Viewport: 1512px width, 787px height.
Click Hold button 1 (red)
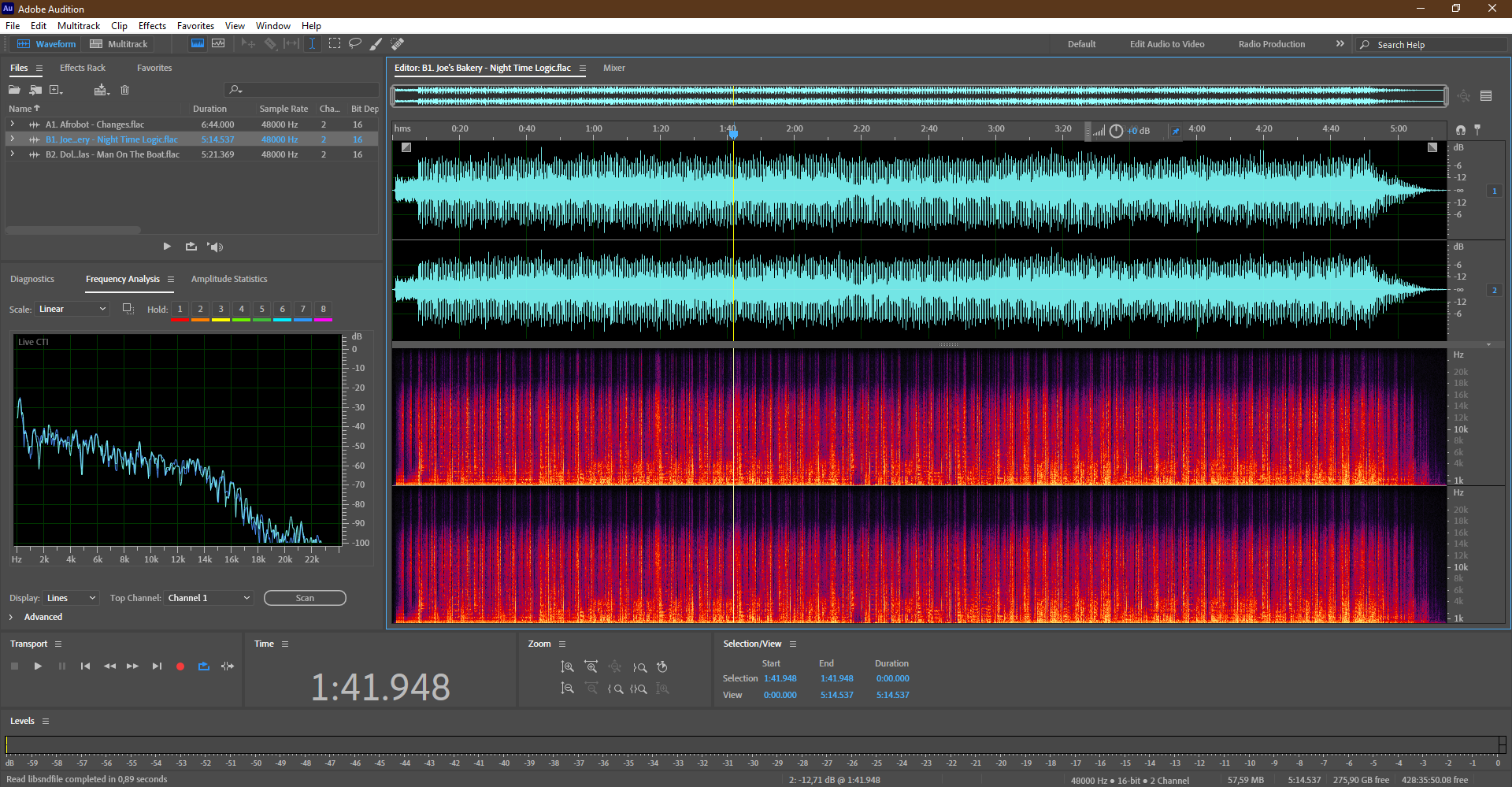[180, 310]
